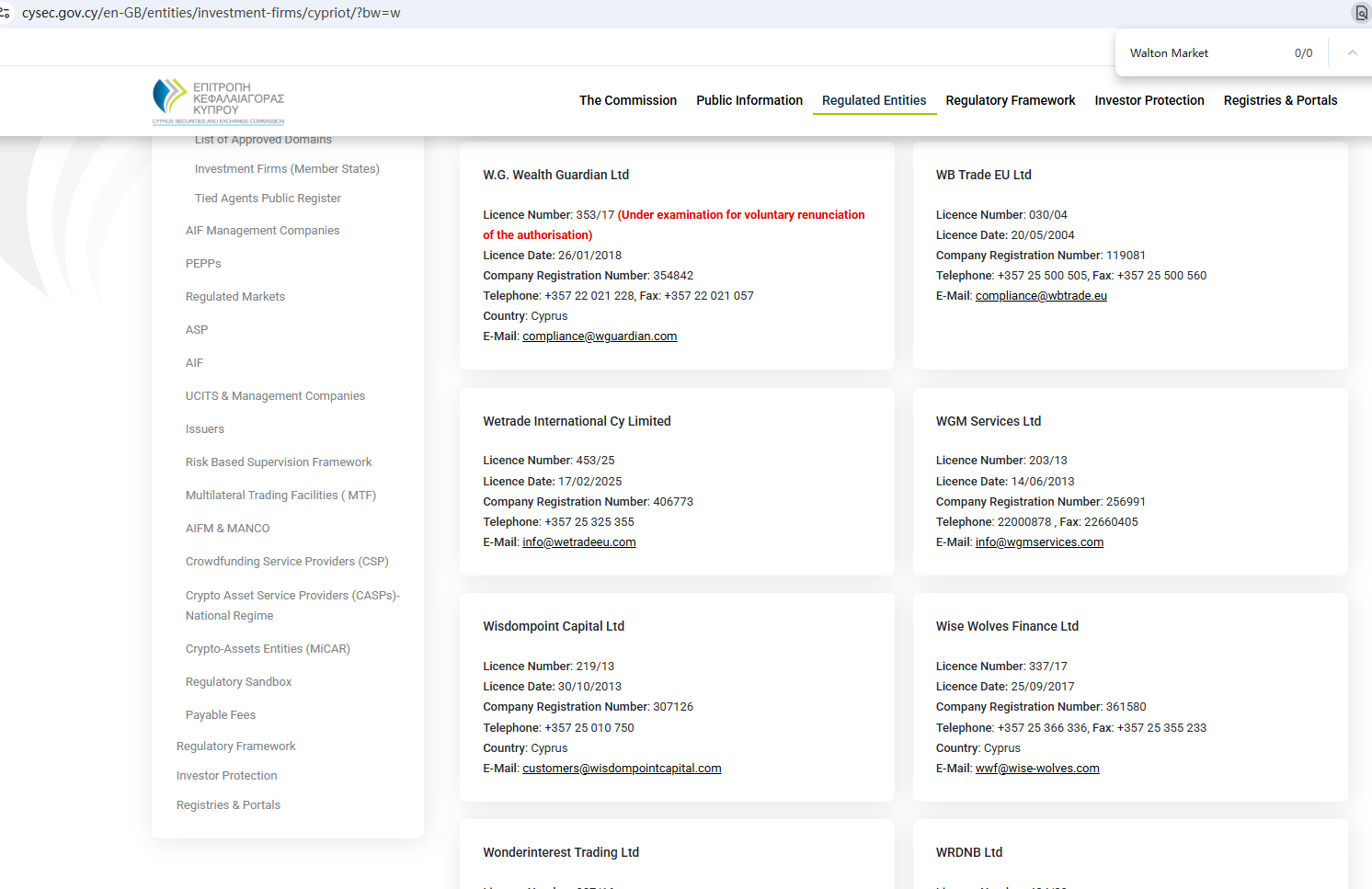Go to Crowdfunding Service Providers (CSP)

(x=287, y=562)
